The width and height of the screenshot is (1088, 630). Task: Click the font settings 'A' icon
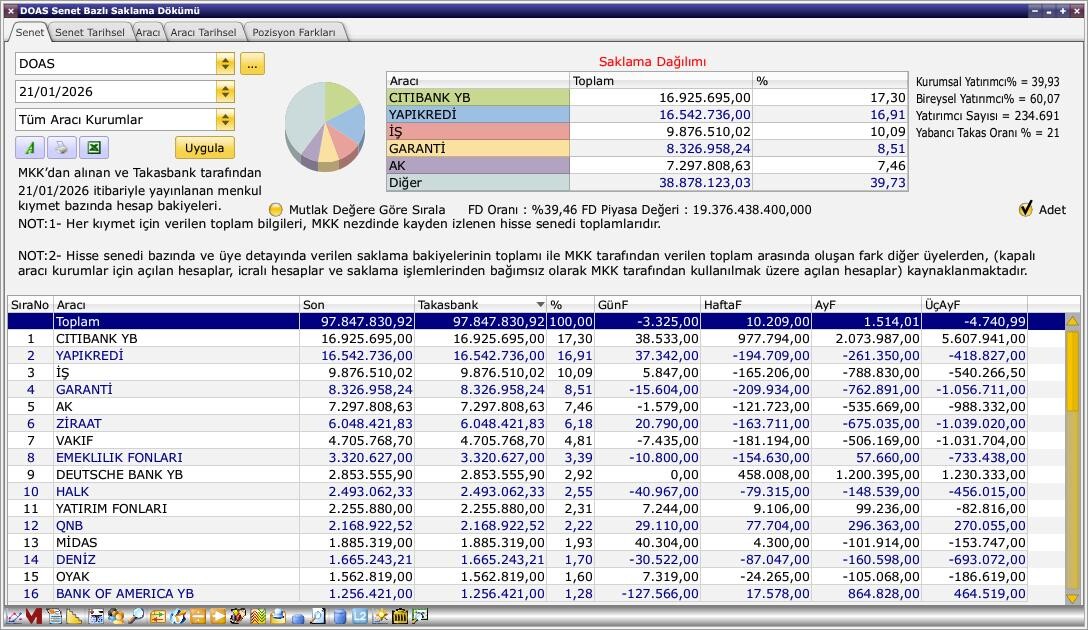30,148
